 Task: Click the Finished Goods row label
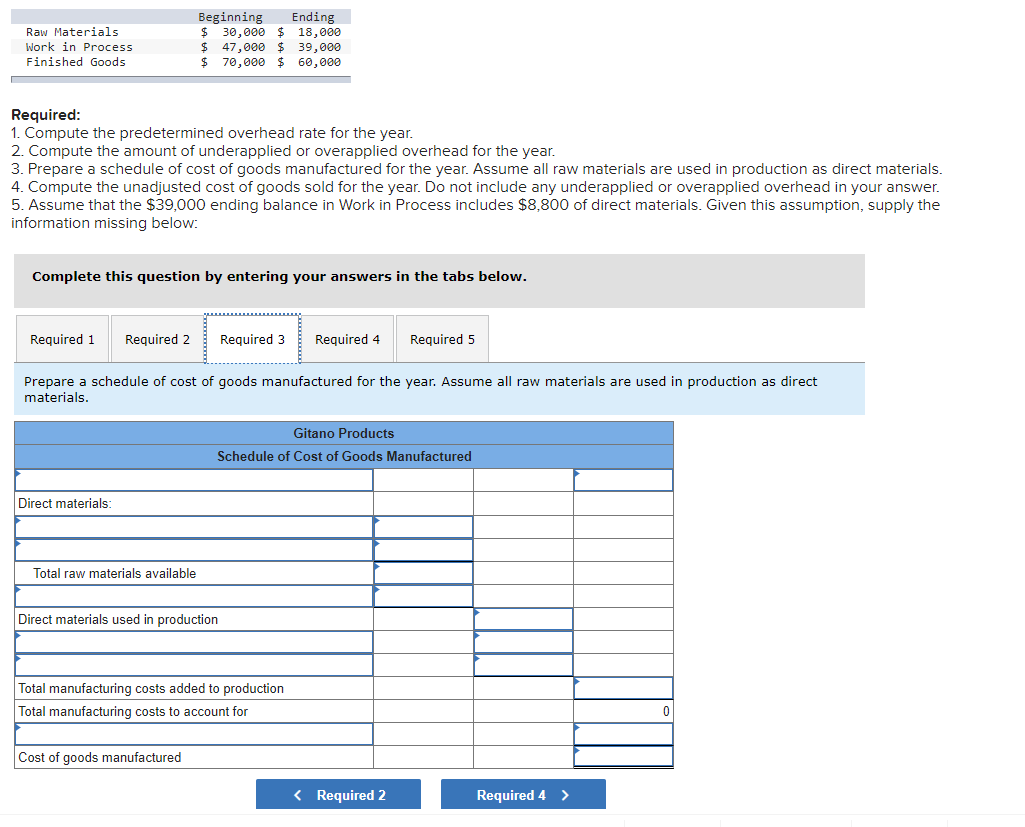pyautogui.click(x=76, y=62)
